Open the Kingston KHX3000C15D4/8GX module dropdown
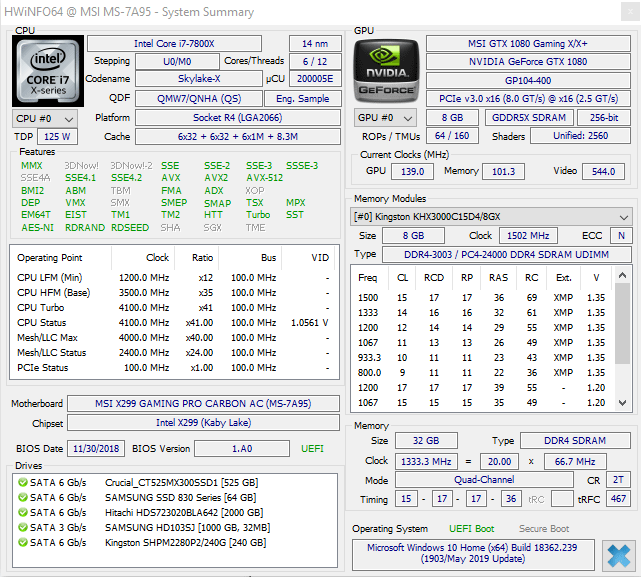Image resolution: width=641 pixels, height=577 pixels. coord(491,216)
